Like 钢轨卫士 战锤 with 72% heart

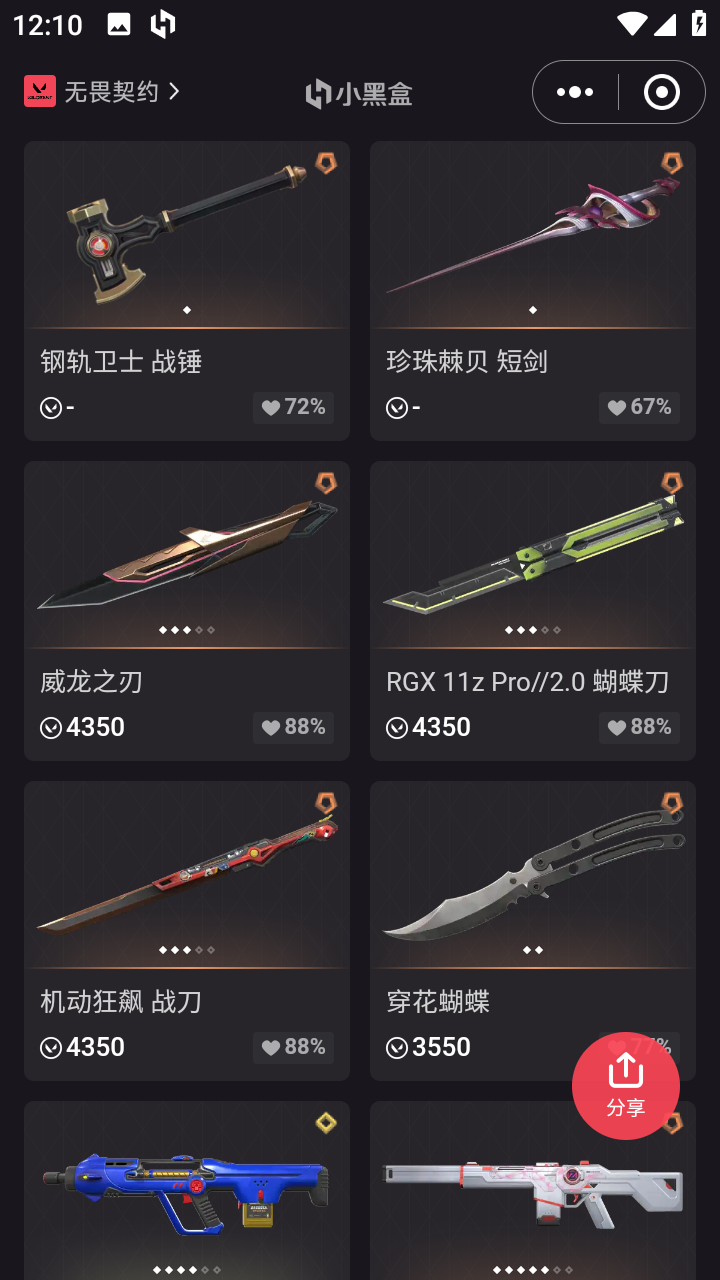point(293,407)
